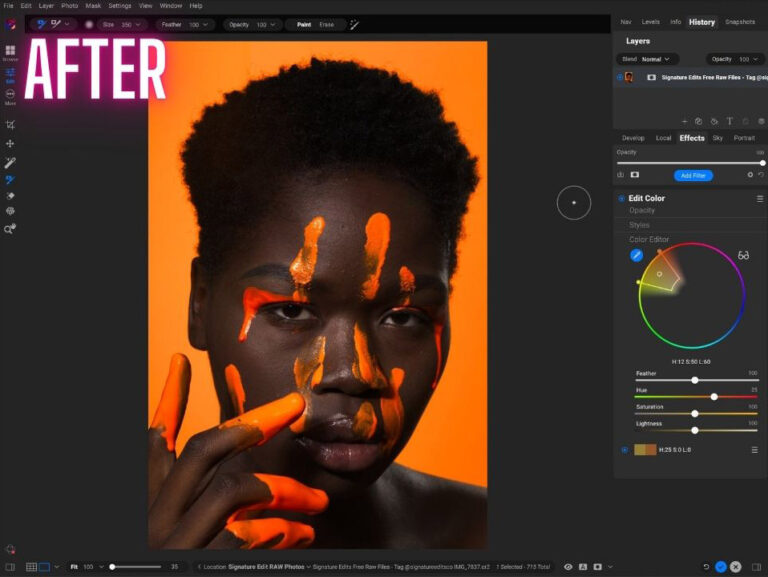This screenshot has width=768, height=577.
Task: Add a new layer with plus icon
Action: (684, 121)
